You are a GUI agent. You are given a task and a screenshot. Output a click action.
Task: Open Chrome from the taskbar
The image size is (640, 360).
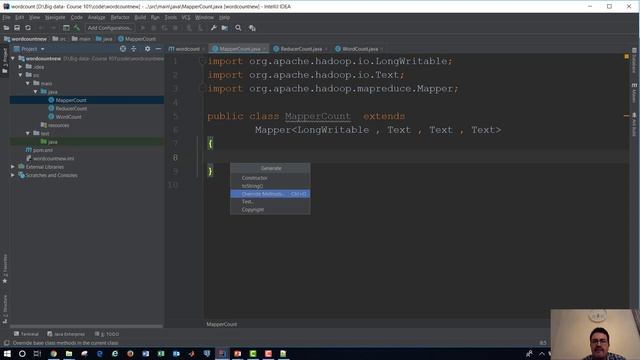pos(53,353)
